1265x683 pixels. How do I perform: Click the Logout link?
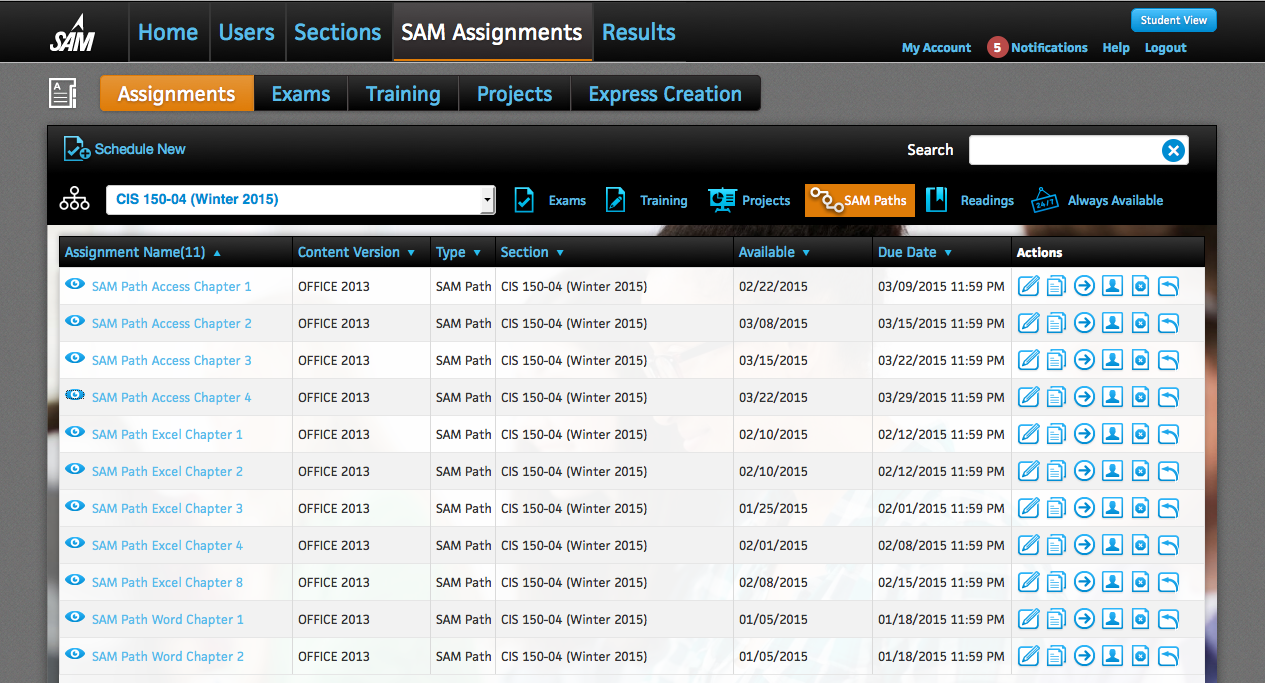pyautogui.click(x=1166, y=48)
